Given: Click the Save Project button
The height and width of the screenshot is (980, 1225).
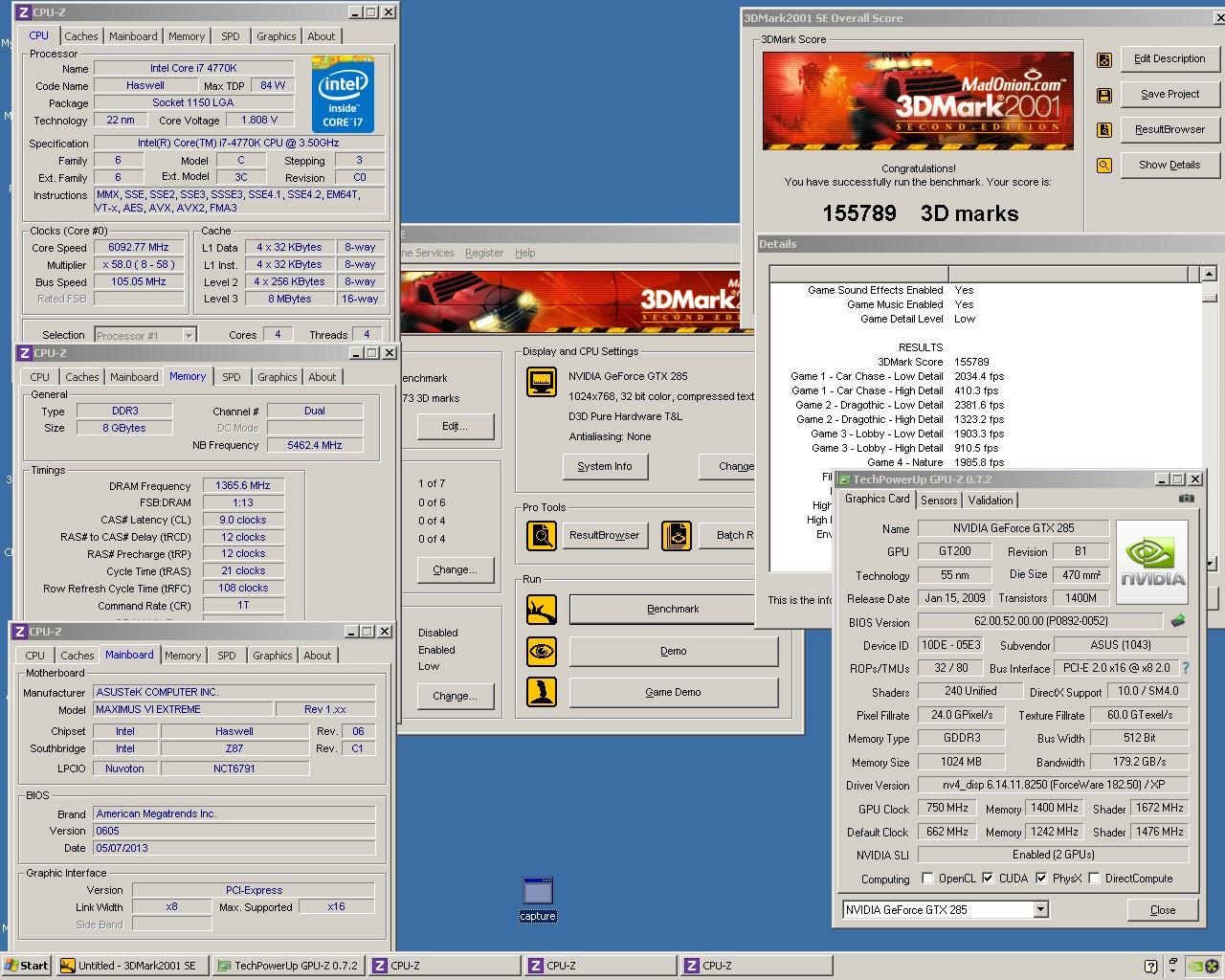Looking at the screenshot, I should pyautogui.click(x=1169, y=94).
